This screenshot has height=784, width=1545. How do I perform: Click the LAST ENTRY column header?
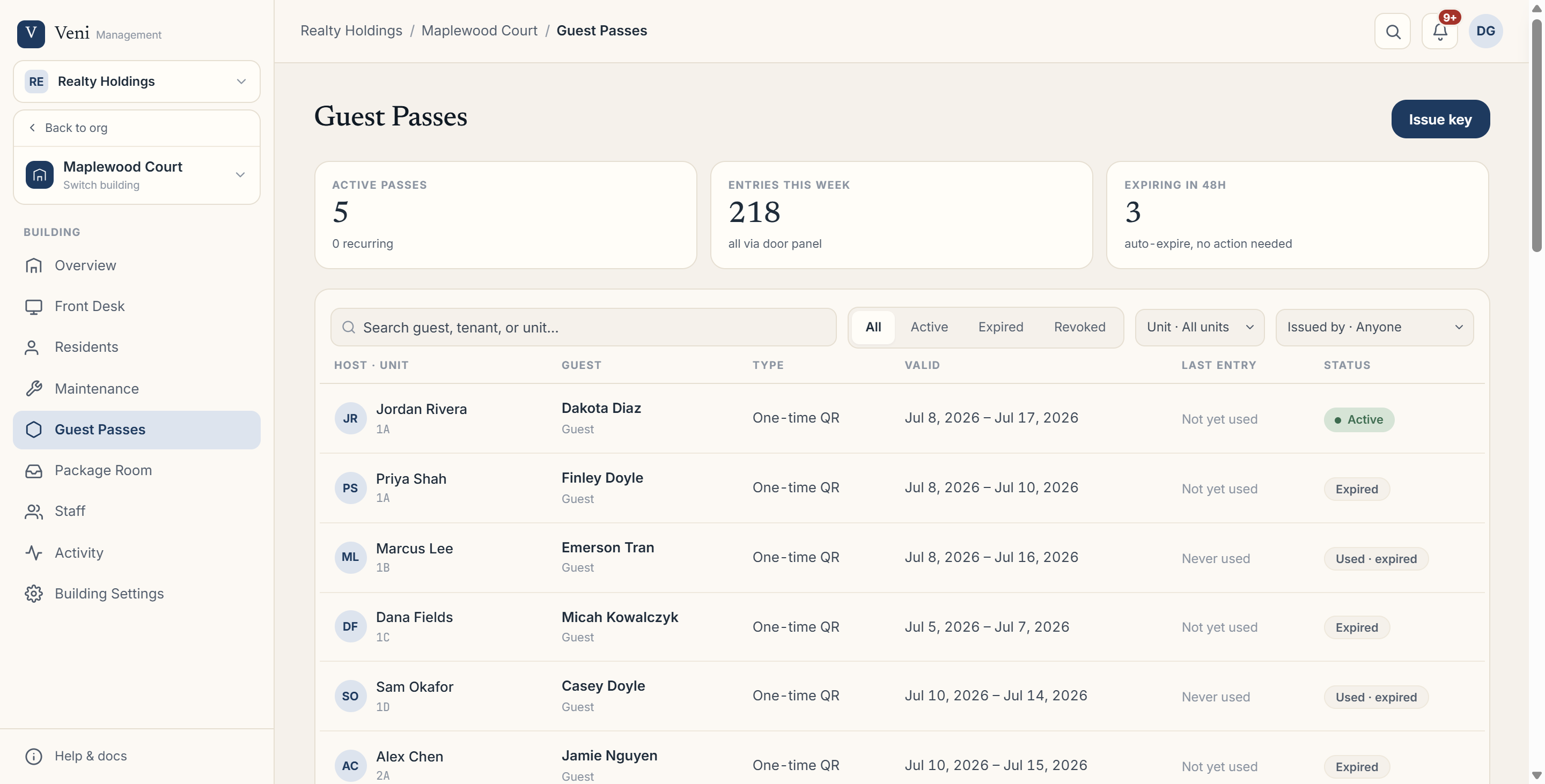[1219, 365]
